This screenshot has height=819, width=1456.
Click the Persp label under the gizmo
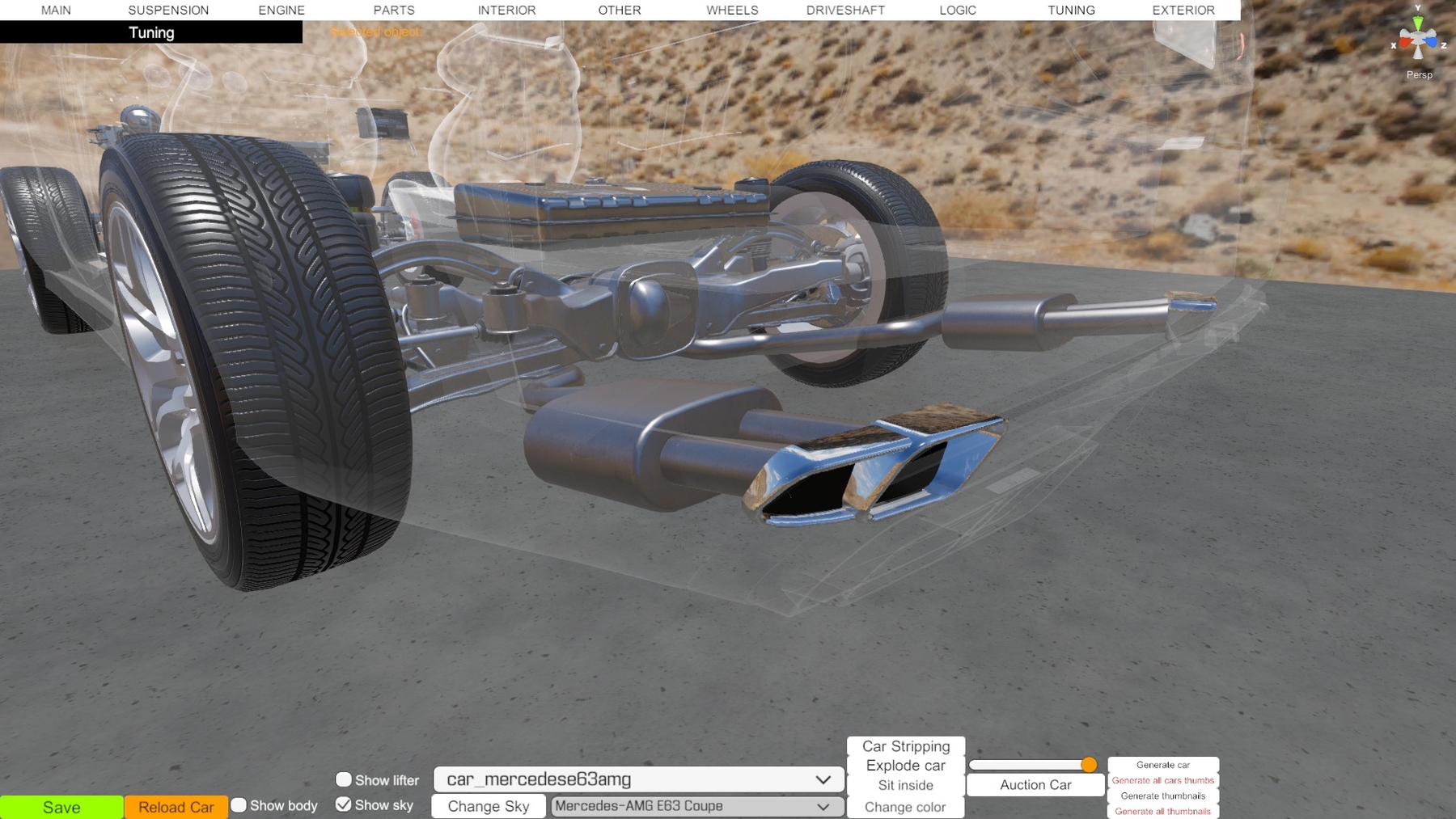click(x=1419, y=74)
